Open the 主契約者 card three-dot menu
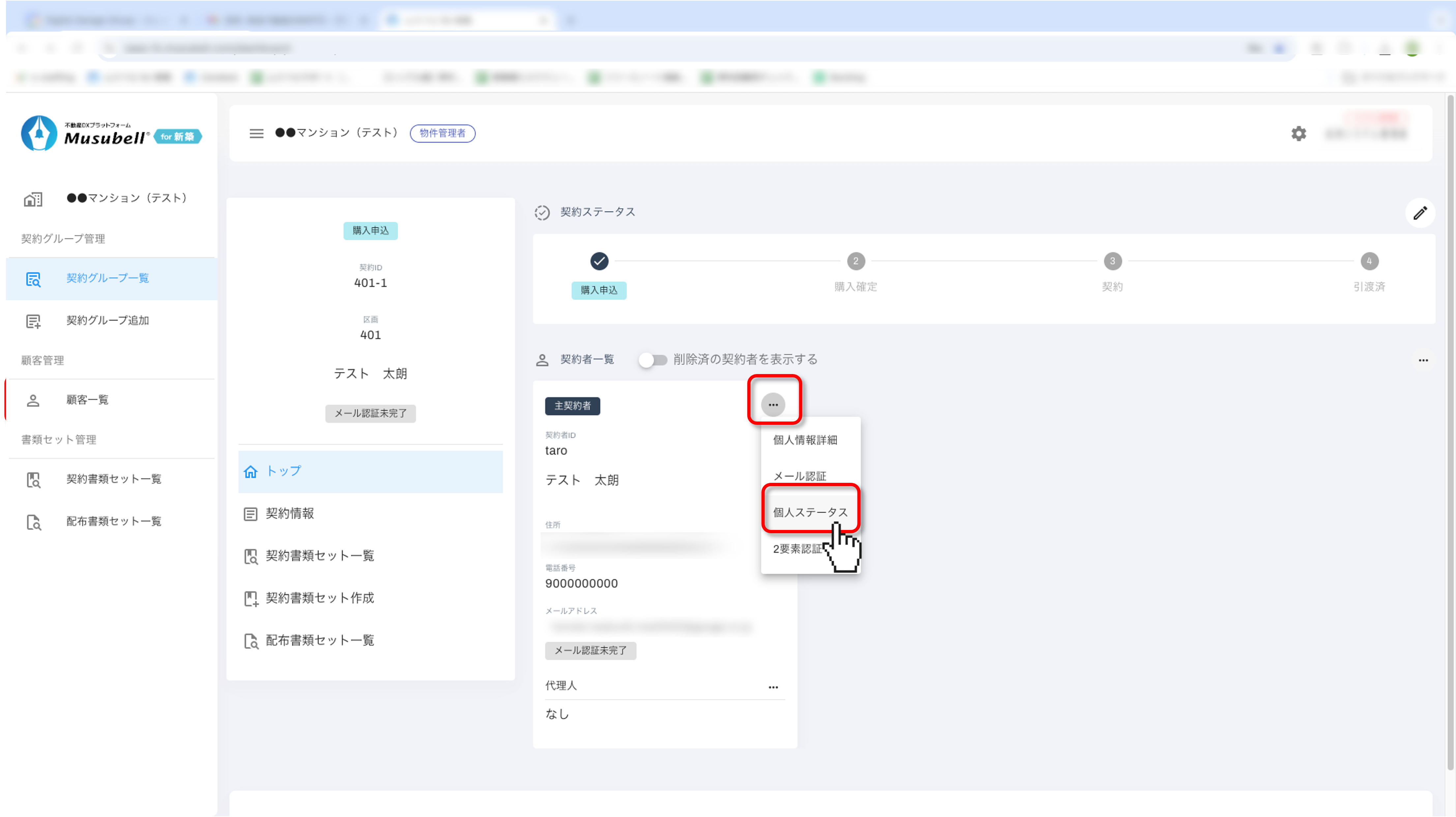Screen dimensions: 1456x817 [x=772, y=405]
